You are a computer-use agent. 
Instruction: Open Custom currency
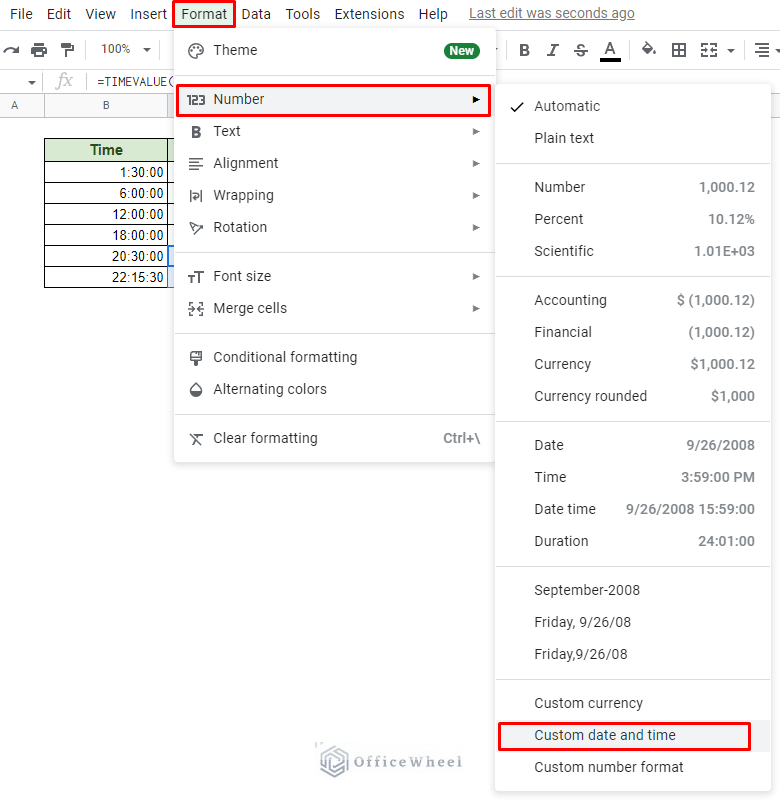pos(633,703)
